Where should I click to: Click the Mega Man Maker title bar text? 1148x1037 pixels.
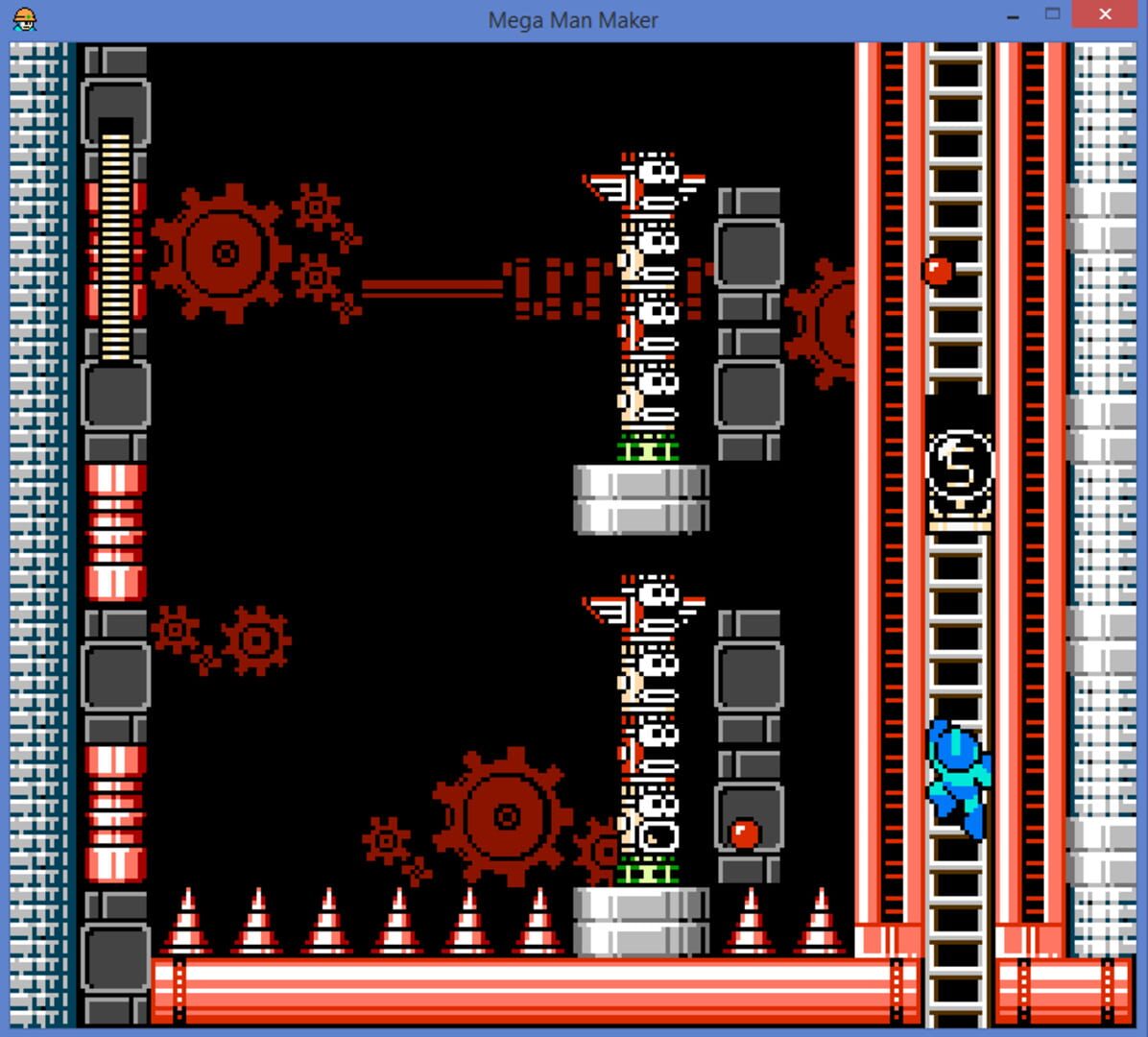point(573,19)
